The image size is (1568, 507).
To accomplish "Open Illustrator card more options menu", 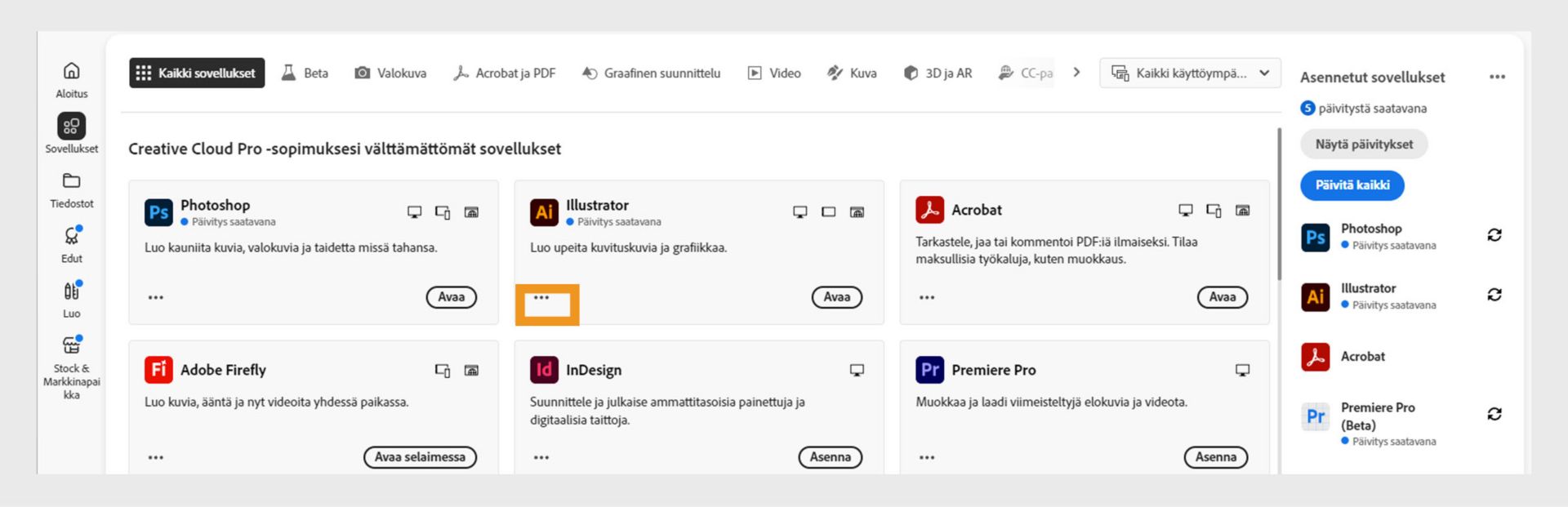I will [x=541, y=297].
